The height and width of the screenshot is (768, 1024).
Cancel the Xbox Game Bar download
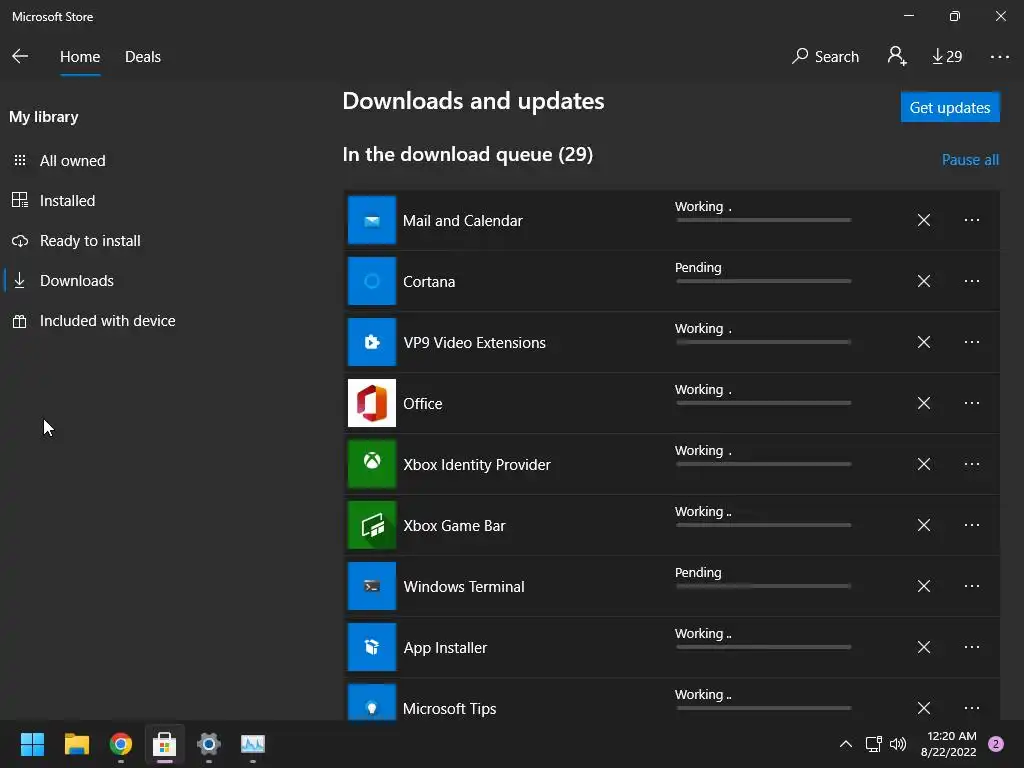point(923,525)
